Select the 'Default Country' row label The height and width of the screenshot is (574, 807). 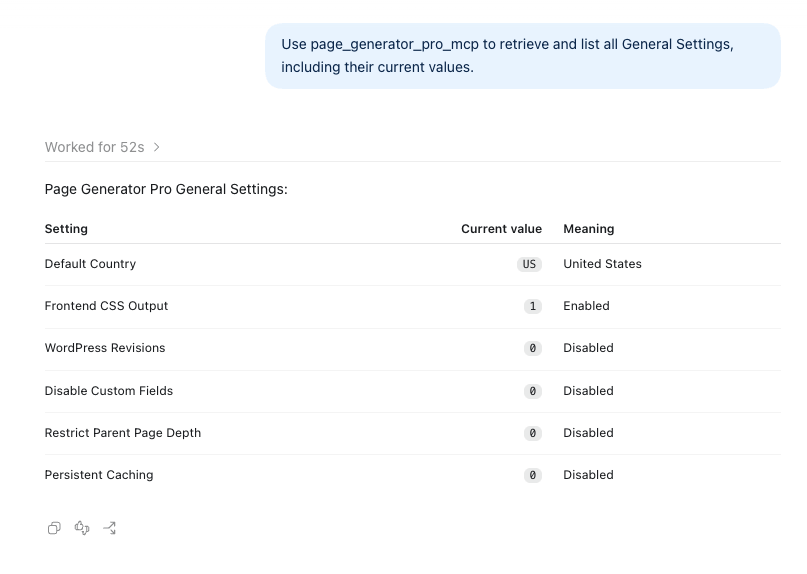(91, 264)
